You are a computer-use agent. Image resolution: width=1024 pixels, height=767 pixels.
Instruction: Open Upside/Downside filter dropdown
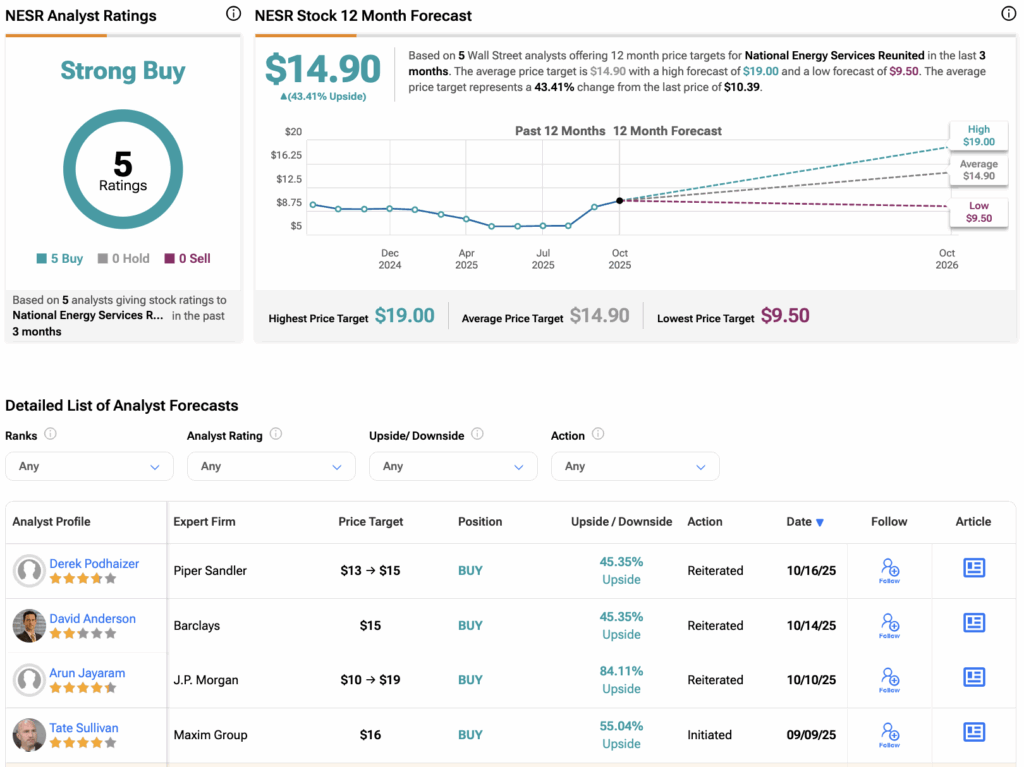pos(453,466)
